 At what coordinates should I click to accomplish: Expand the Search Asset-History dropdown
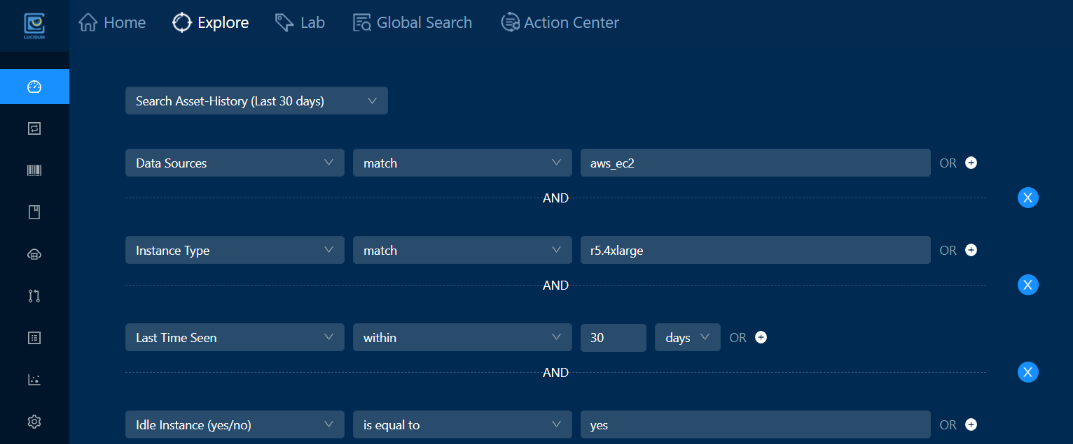pos(257,101)
